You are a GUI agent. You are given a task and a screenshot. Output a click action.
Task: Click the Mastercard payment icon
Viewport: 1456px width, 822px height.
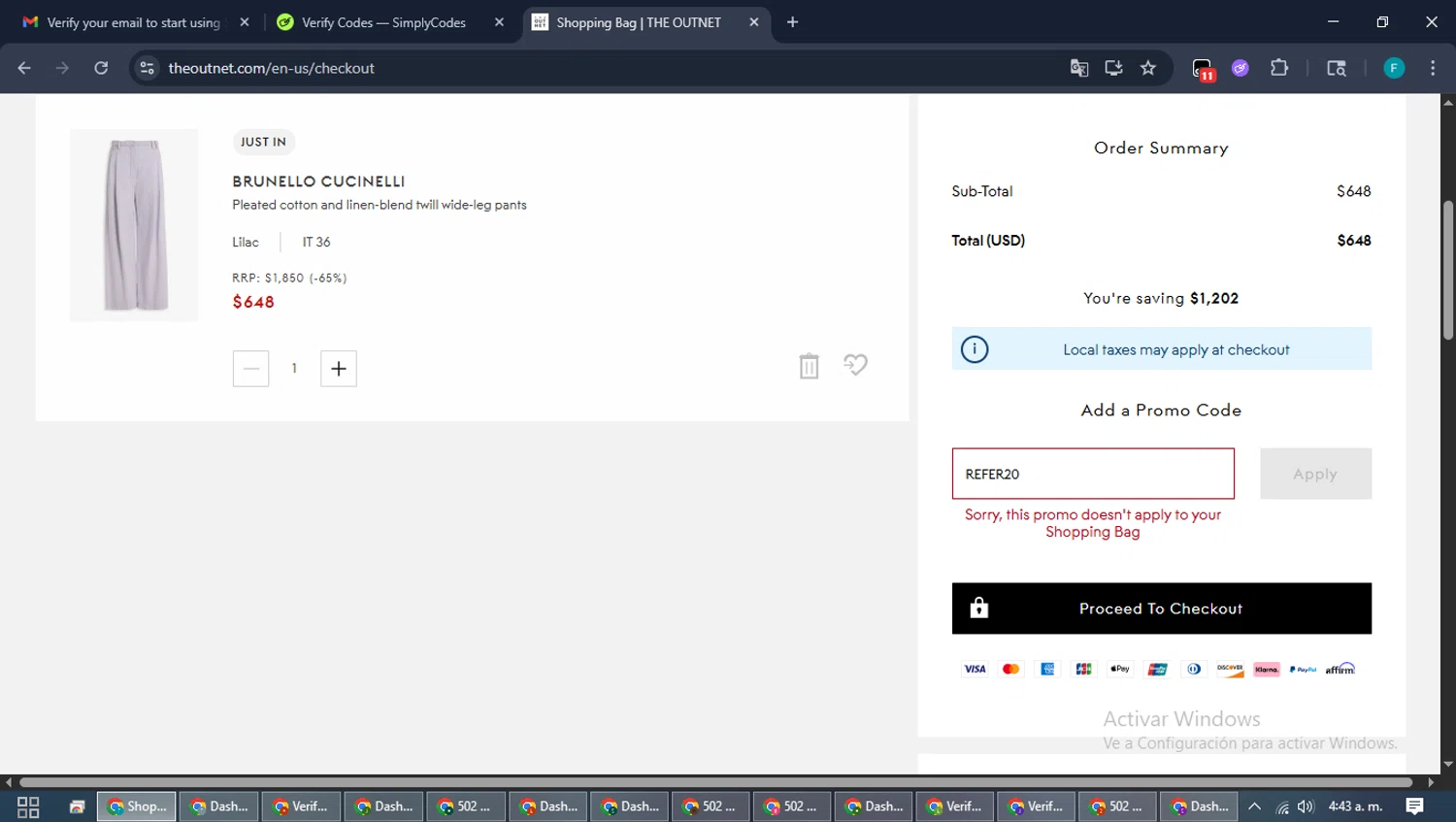[x=1010, y=669]
